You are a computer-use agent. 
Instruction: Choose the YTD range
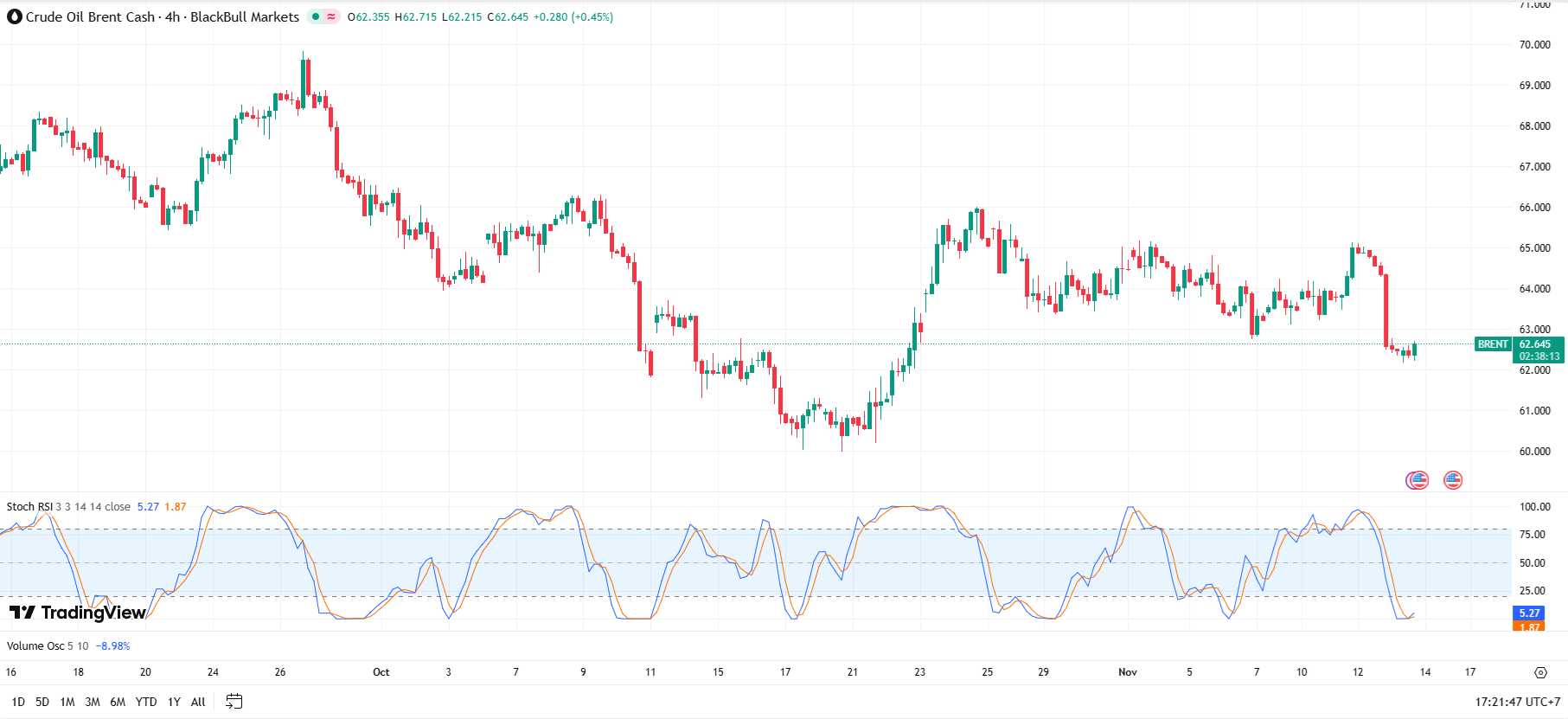tap(146, 702)
